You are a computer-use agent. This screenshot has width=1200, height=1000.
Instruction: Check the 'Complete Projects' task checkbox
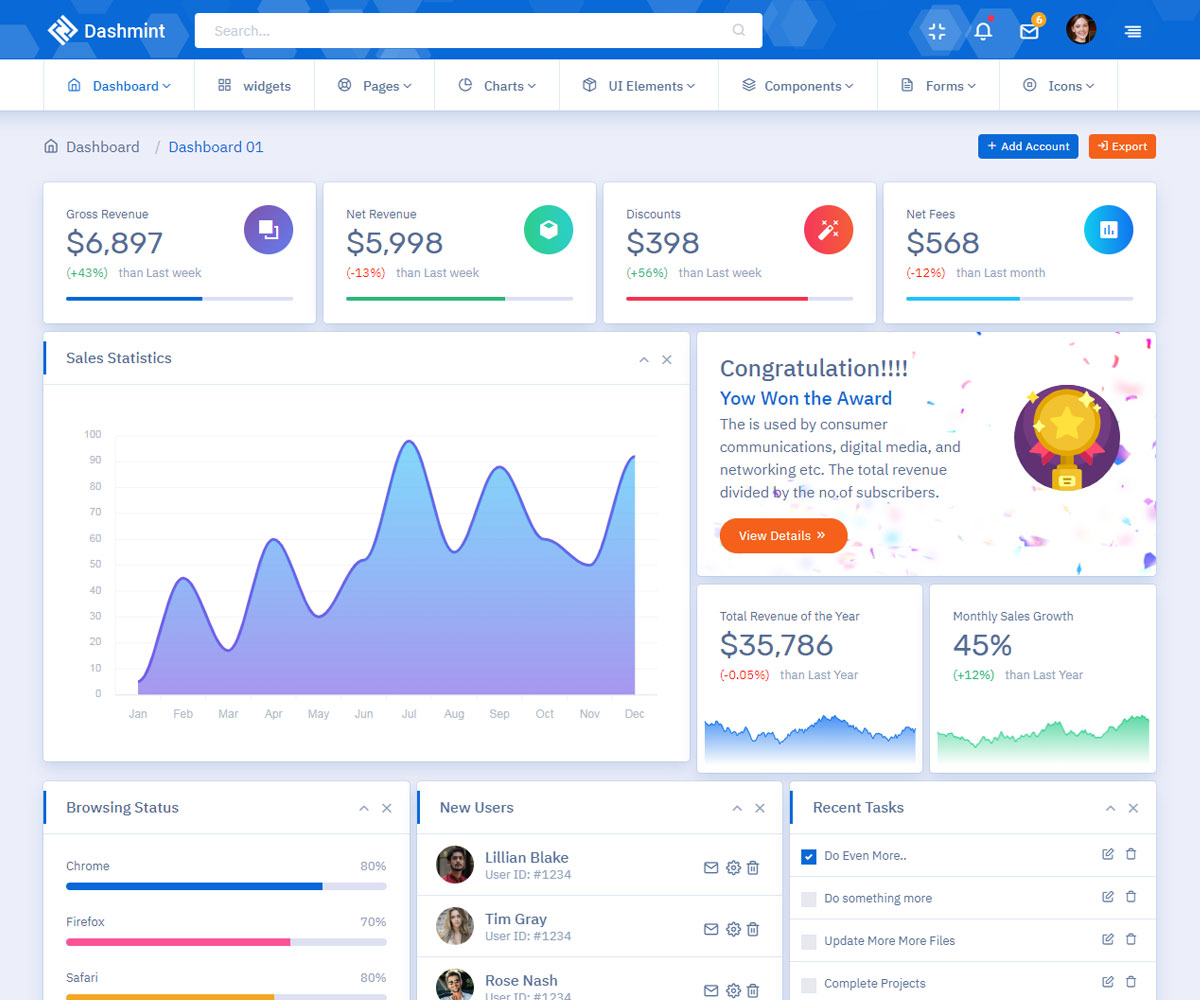[x=809, y=985]
